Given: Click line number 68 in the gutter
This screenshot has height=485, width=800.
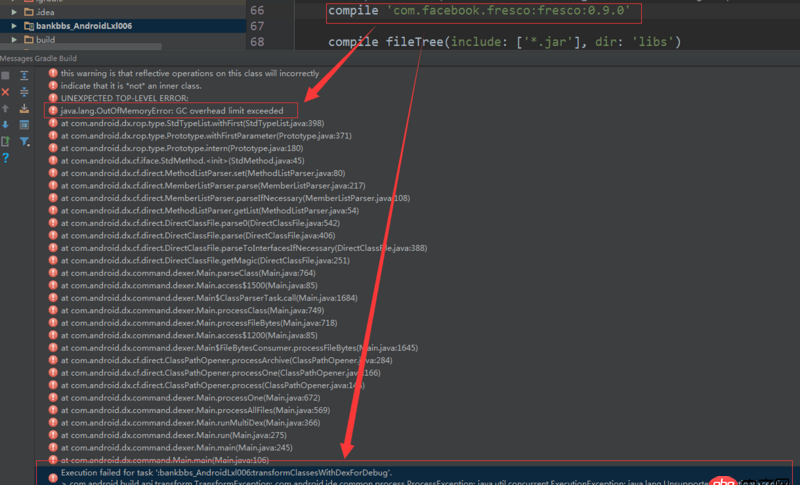Looking at the screenshot, I should click(x=257, y=42).
